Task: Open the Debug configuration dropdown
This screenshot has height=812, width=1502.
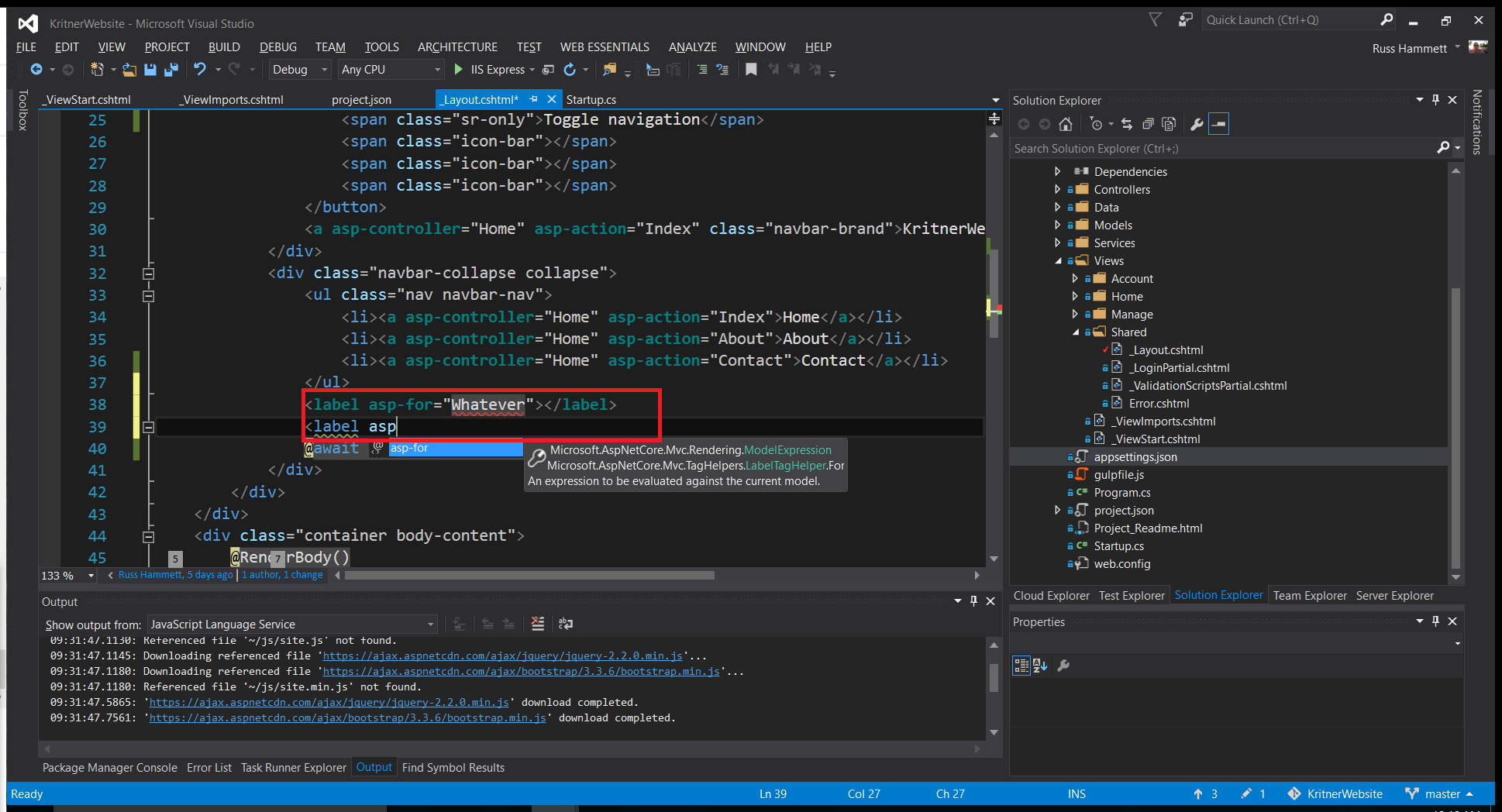Action: tap(300, 70)
